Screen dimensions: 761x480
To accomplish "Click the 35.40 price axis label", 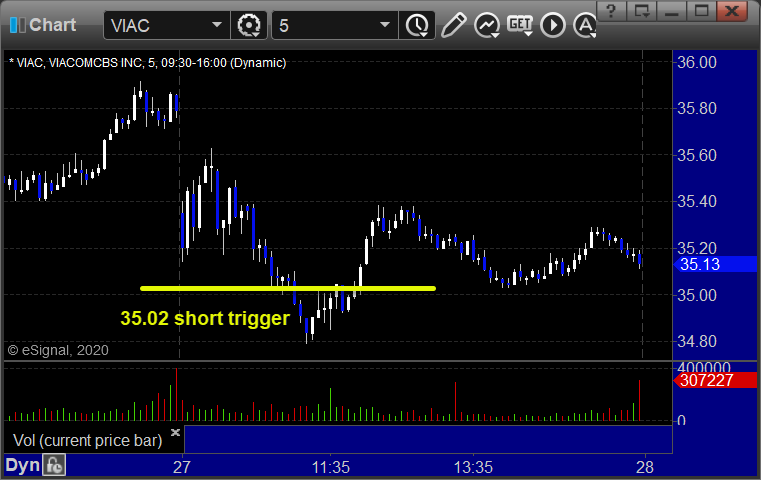I will (x=697, y=201).
